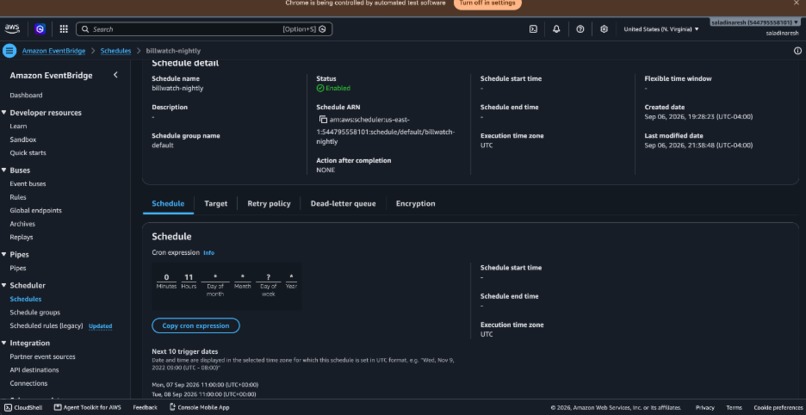806x415 pixels.
Task: Click the info circle icon in breadcrumb bar
Action: (x=797, y=51)
